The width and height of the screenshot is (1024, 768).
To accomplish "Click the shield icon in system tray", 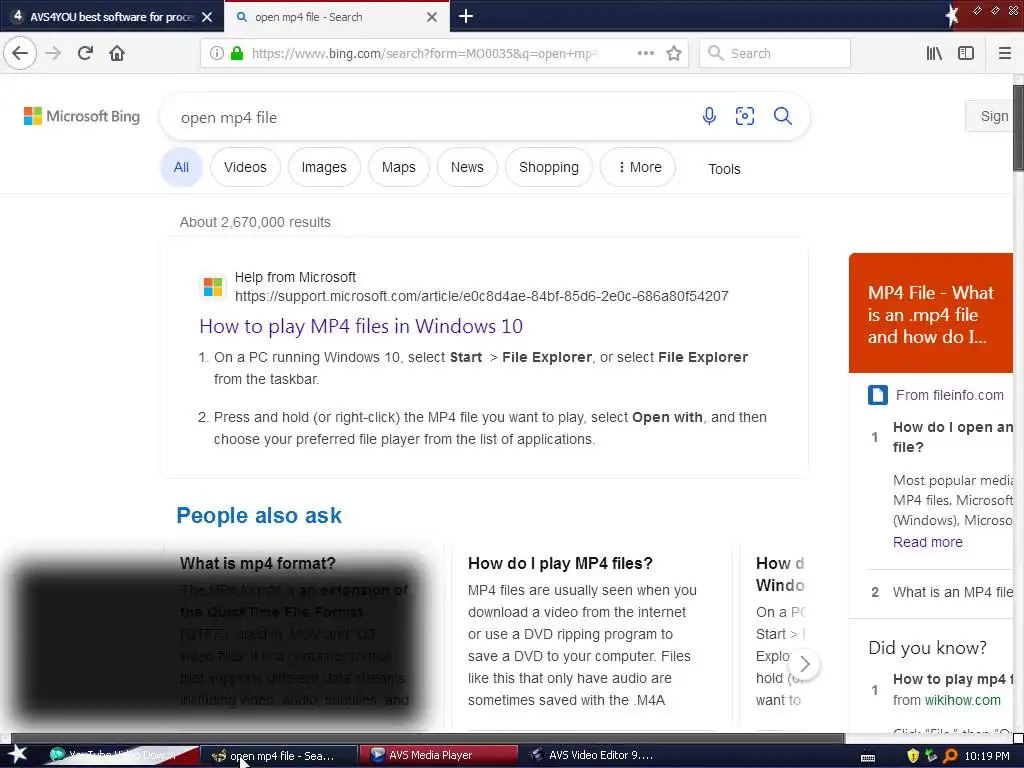I will tap(913, 756).
